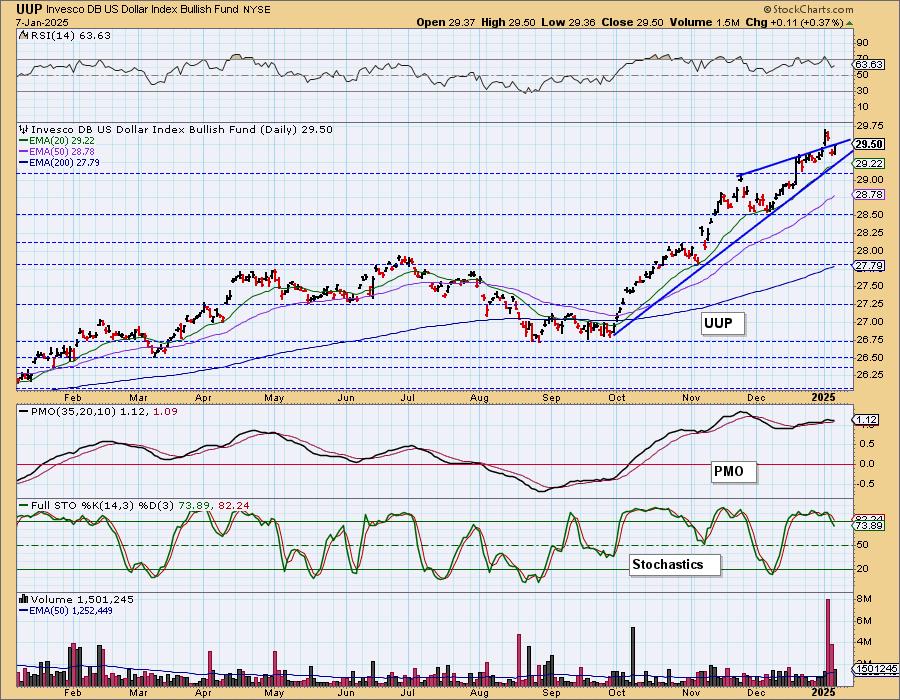The height and width of the screenshot is (700, 900).
Task: Select the Volume 1.5M header value
Action: pos(704,22)
